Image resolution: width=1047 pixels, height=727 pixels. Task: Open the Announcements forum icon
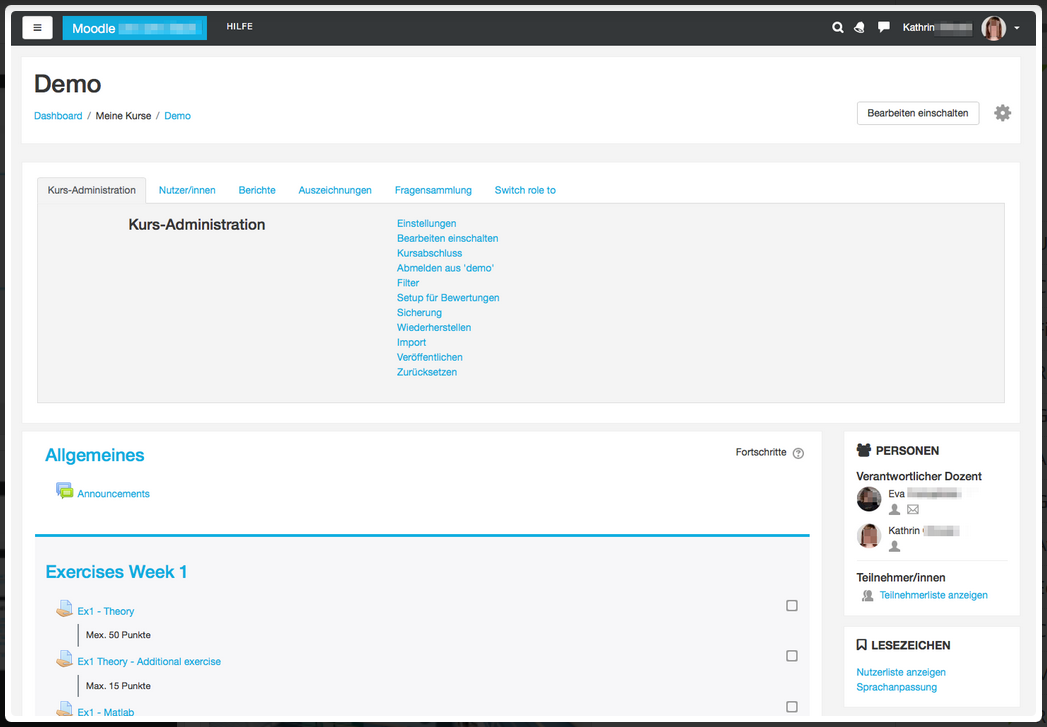[65, 492]
